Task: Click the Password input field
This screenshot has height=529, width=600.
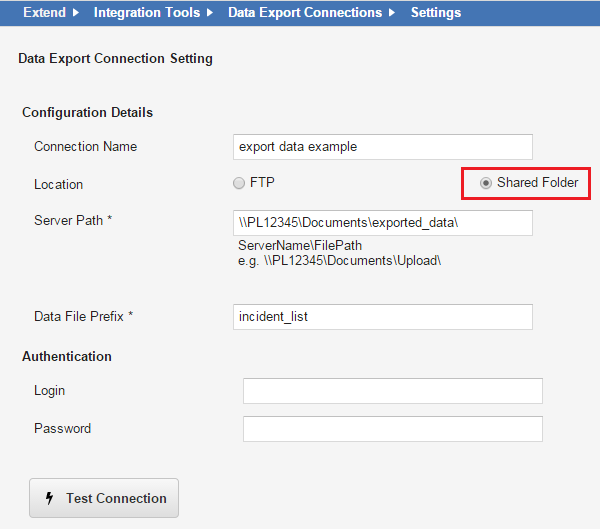Action: (392, 429)
